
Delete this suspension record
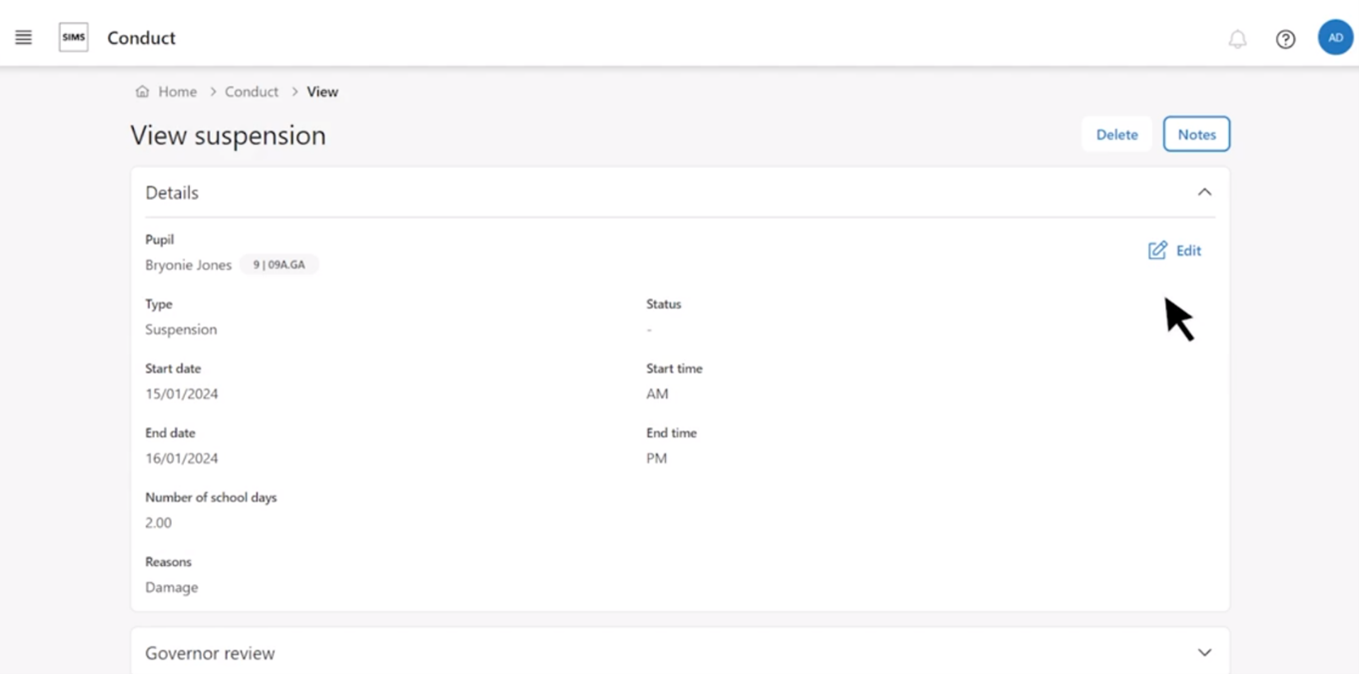coord(1116,135)
